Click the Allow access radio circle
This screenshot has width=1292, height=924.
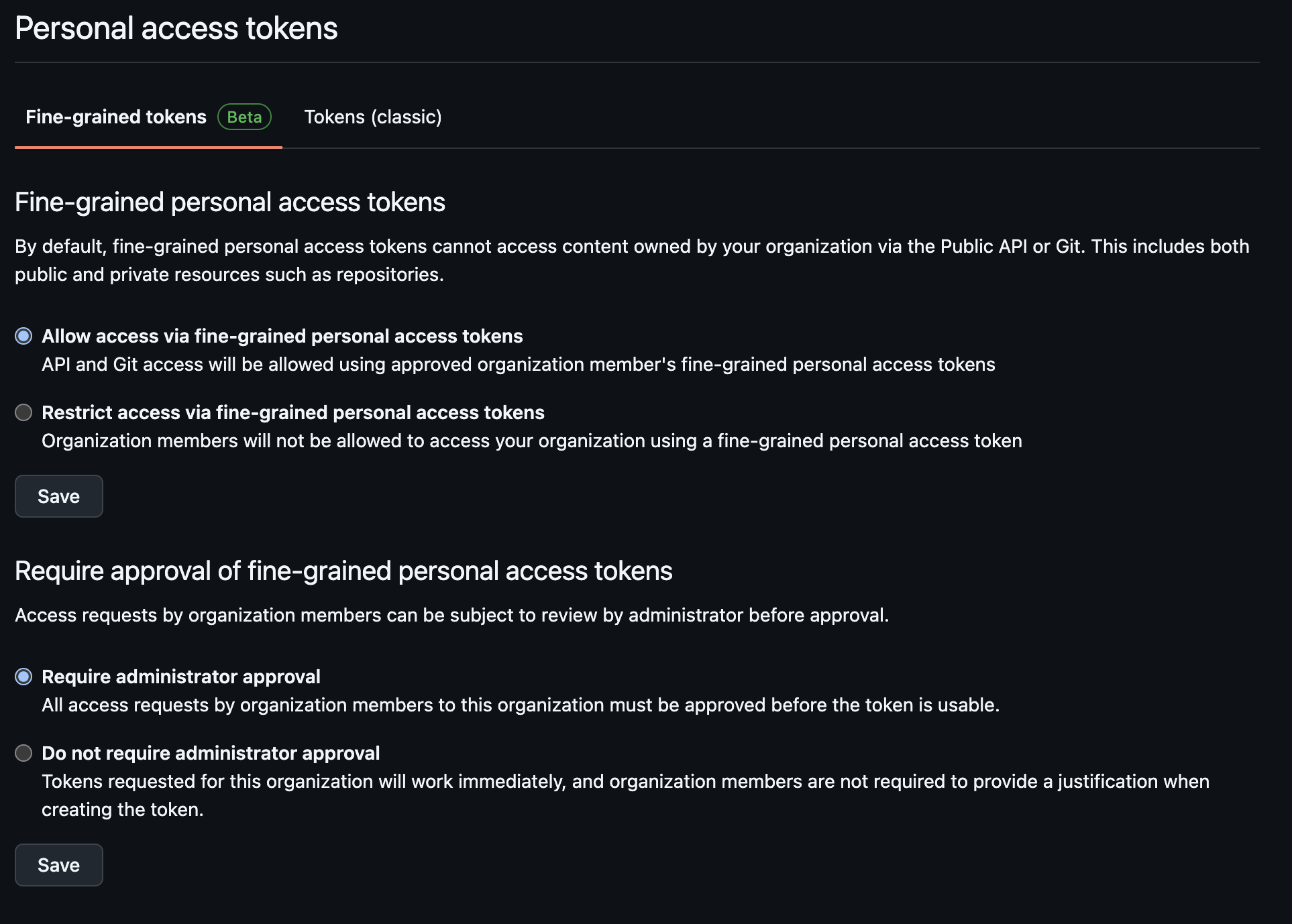coord(23,336)
